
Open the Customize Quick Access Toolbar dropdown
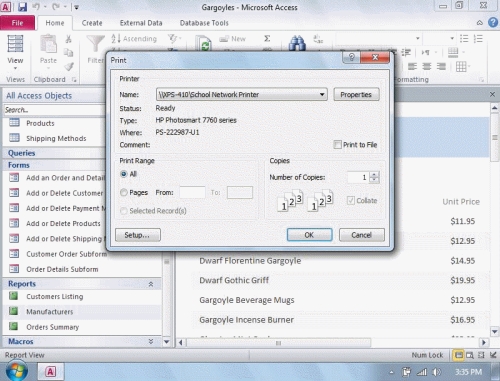coord(76,7)
